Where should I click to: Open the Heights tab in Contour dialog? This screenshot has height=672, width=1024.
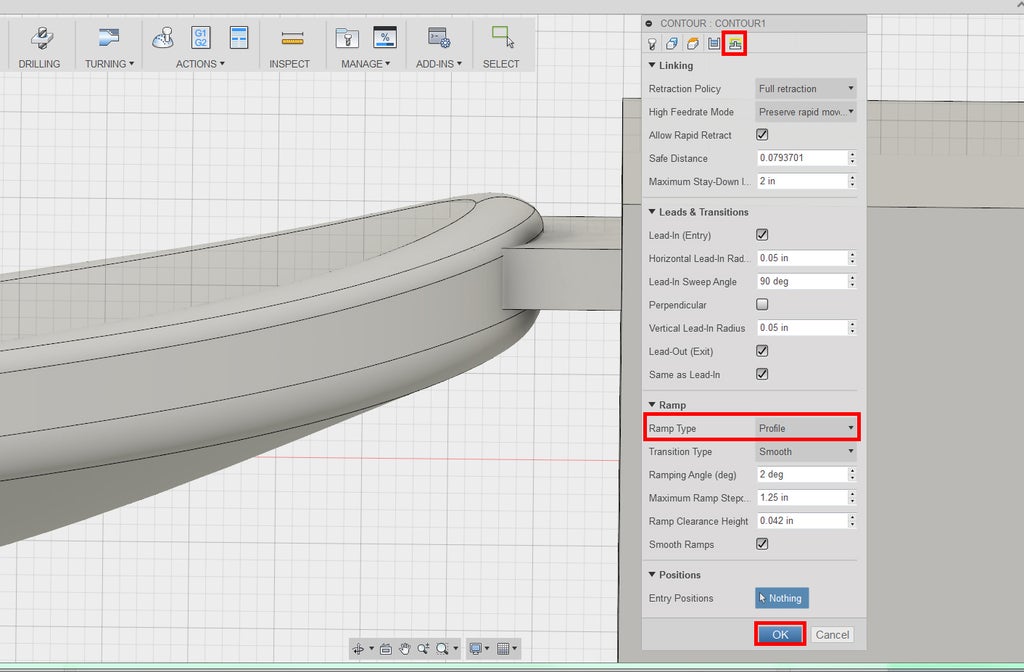(692, 43)
